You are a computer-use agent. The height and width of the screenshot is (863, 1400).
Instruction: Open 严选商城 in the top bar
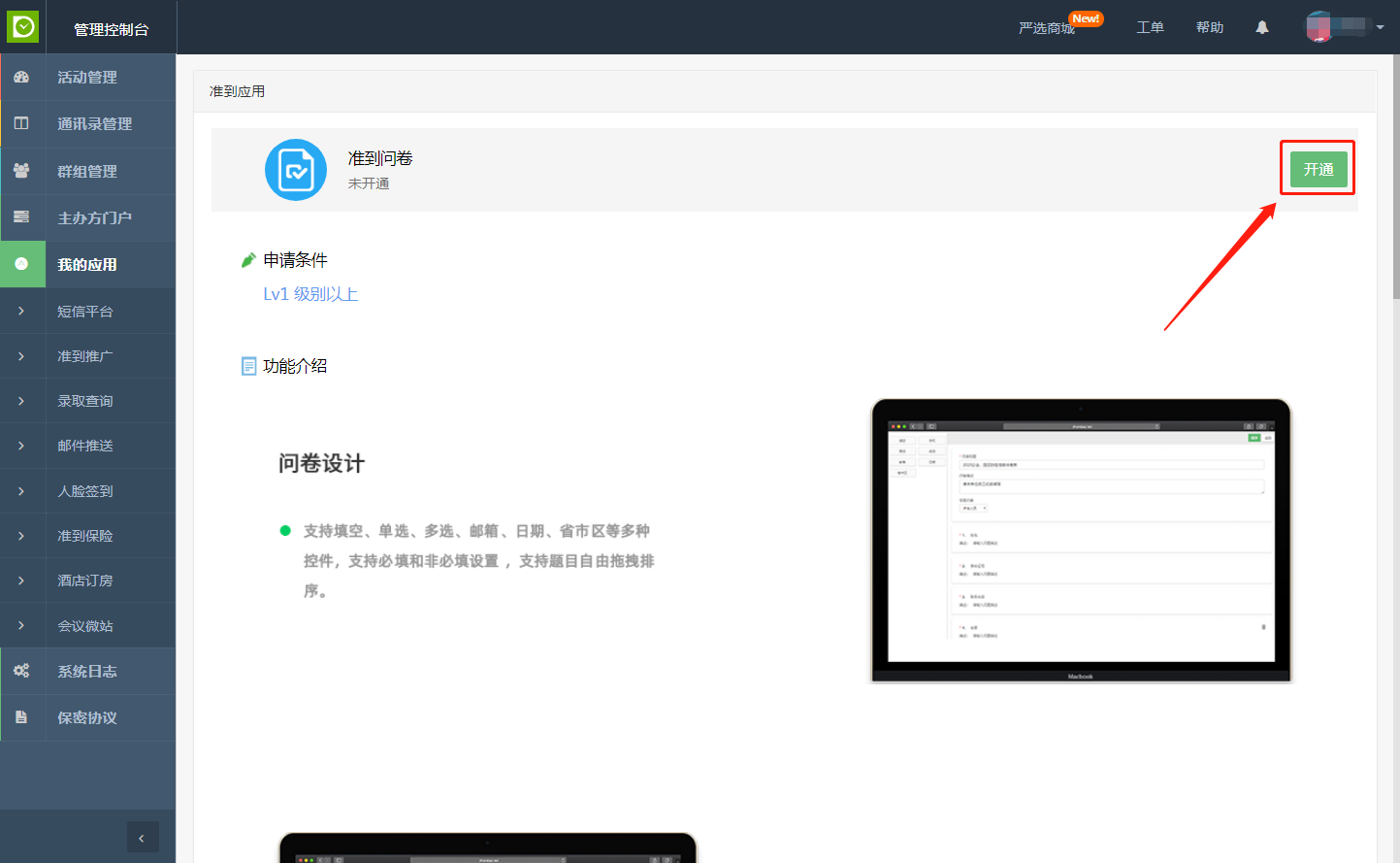(x=1046, y=28)
